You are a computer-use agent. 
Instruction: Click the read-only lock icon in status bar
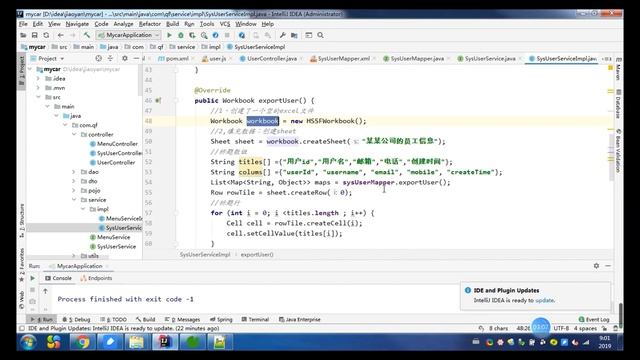[604, 328]
